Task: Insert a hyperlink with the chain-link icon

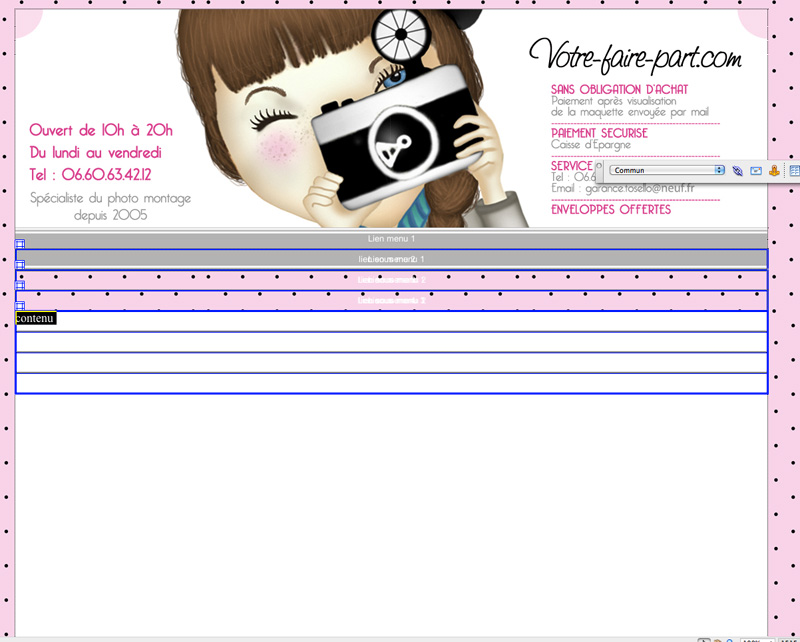Action: pyautogui.click(x=737, y=170)
